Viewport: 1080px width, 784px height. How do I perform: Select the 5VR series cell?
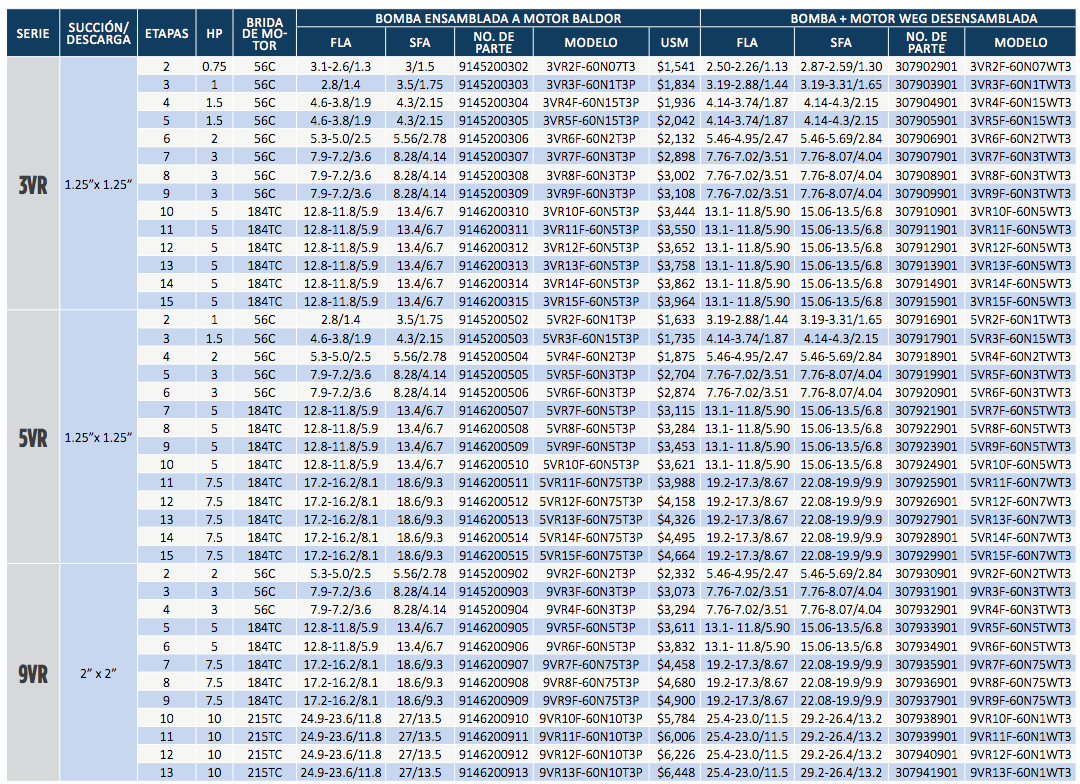(33, 437)
